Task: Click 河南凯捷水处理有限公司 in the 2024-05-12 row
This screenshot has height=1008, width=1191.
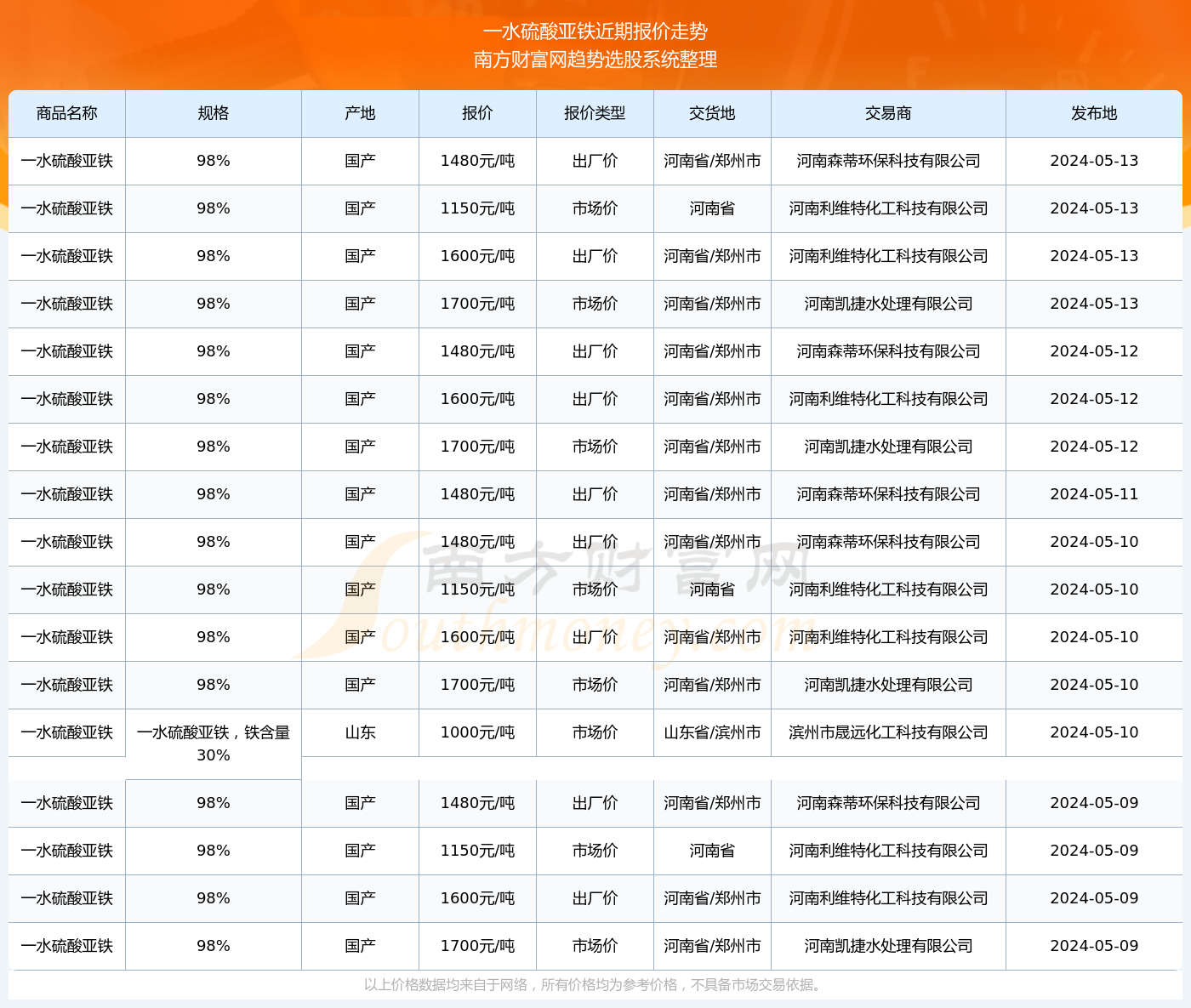Action: (888, 447)
